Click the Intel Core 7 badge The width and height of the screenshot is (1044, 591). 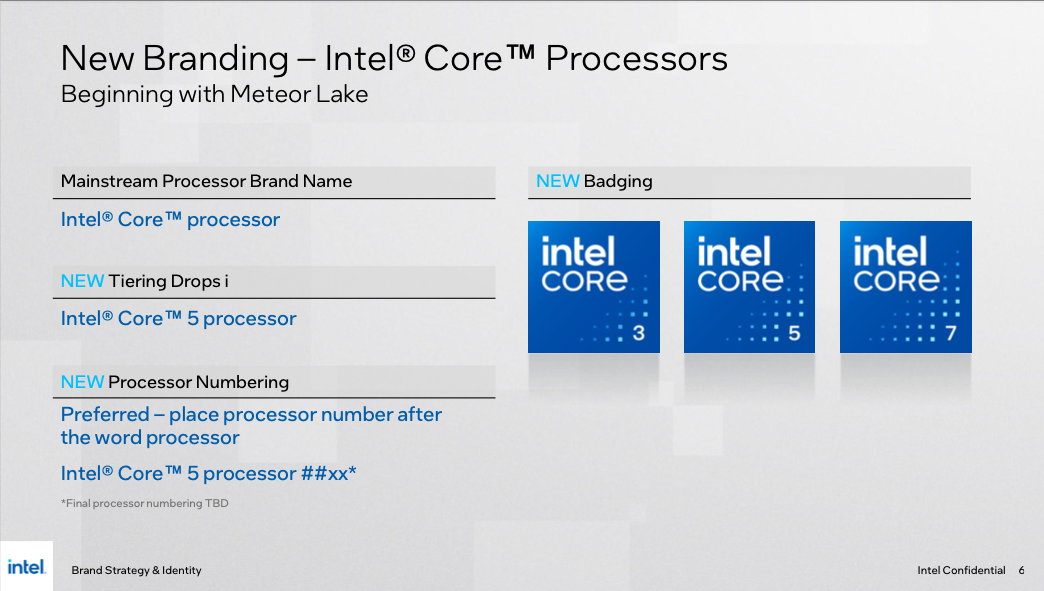[905, 286]
